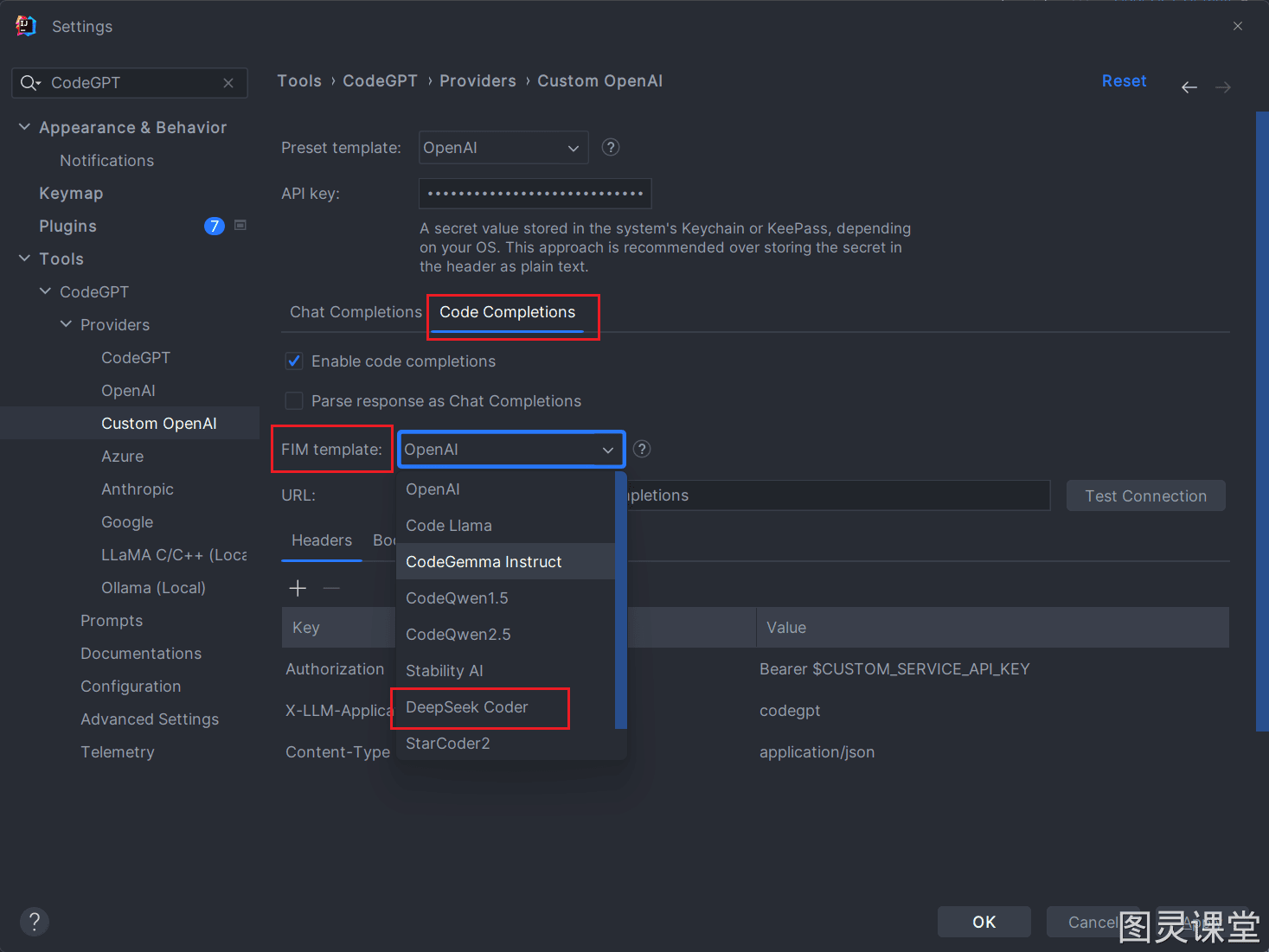Click the IntelliJ logo in title bar
This screenshot has width=1269, height=952.
click(x=26, y=26)
